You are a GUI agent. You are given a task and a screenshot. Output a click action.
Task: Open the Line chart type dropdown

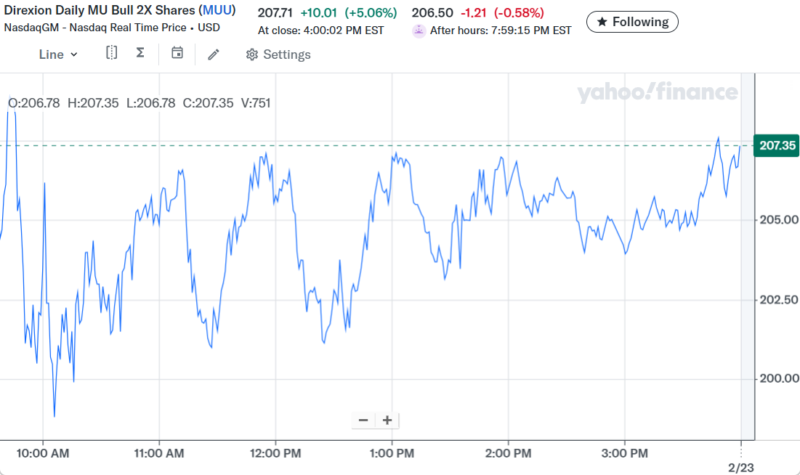pos(58,54)
